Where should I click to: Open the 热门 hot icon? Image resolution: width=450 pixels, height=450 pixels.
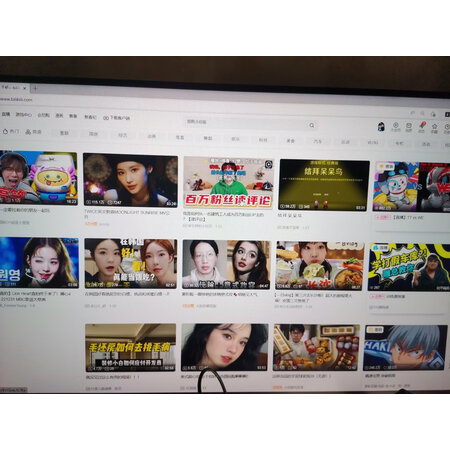11,132
